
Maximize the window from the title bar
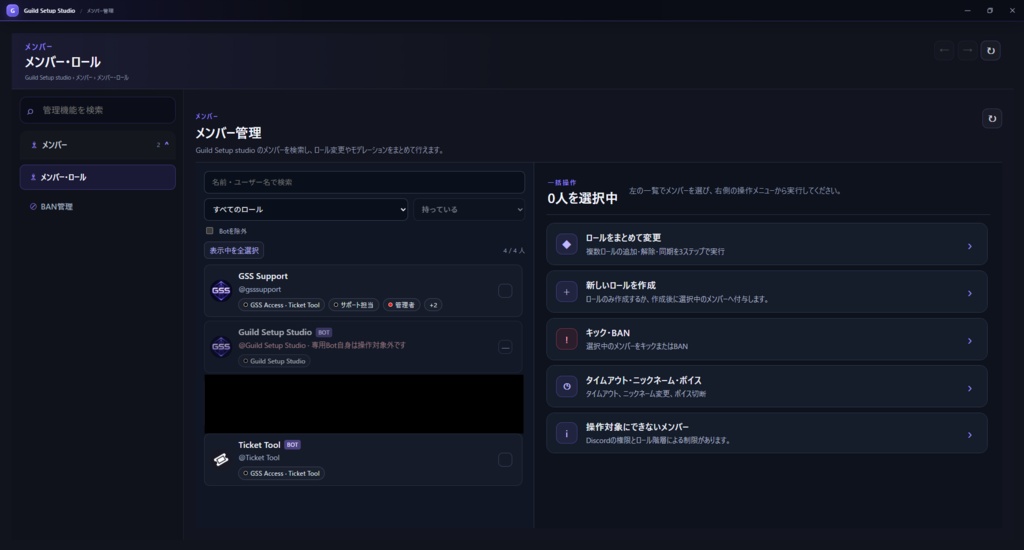[x=990, y=10]
